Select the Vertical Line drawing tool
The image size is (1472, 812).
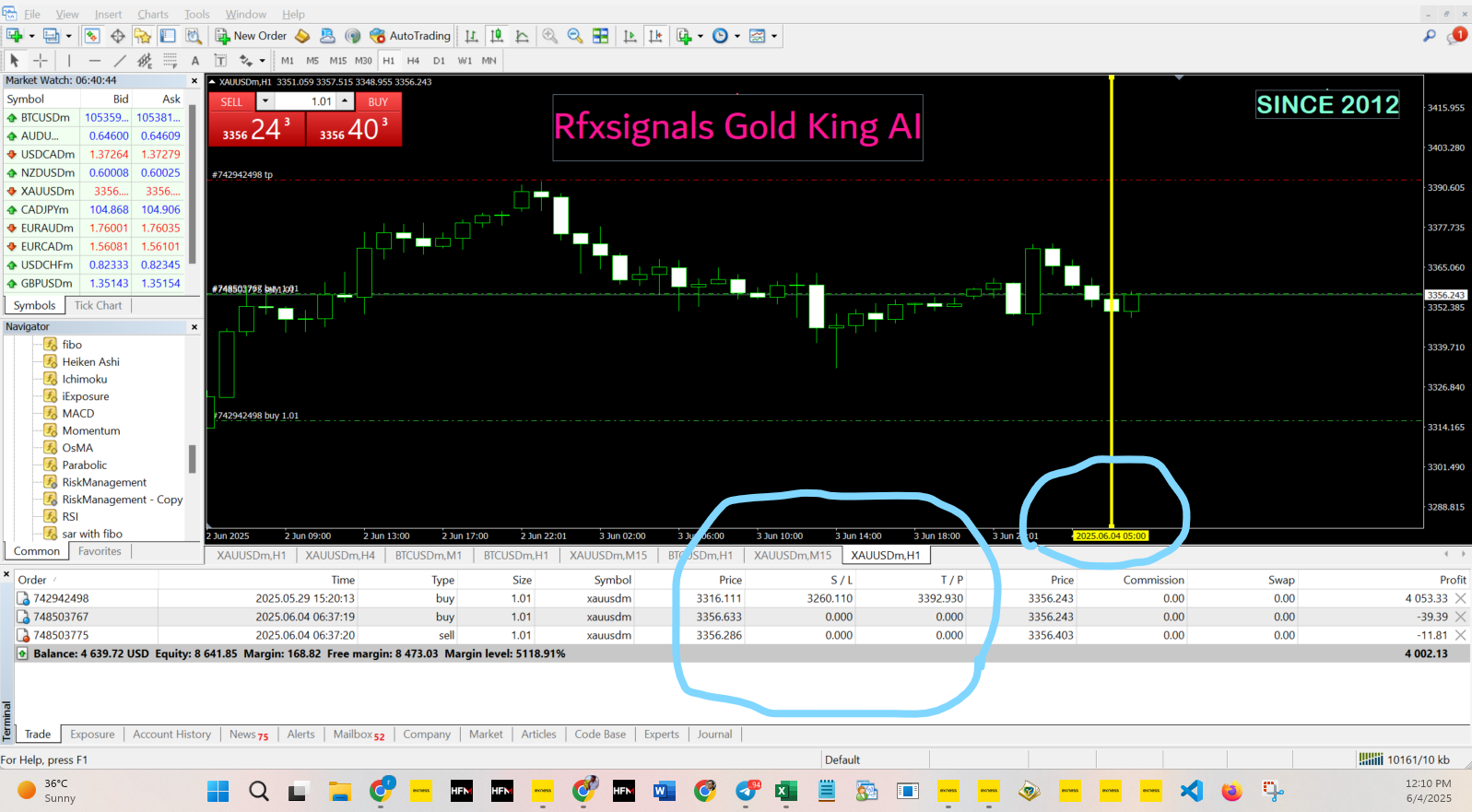click(x=69, y=61)
